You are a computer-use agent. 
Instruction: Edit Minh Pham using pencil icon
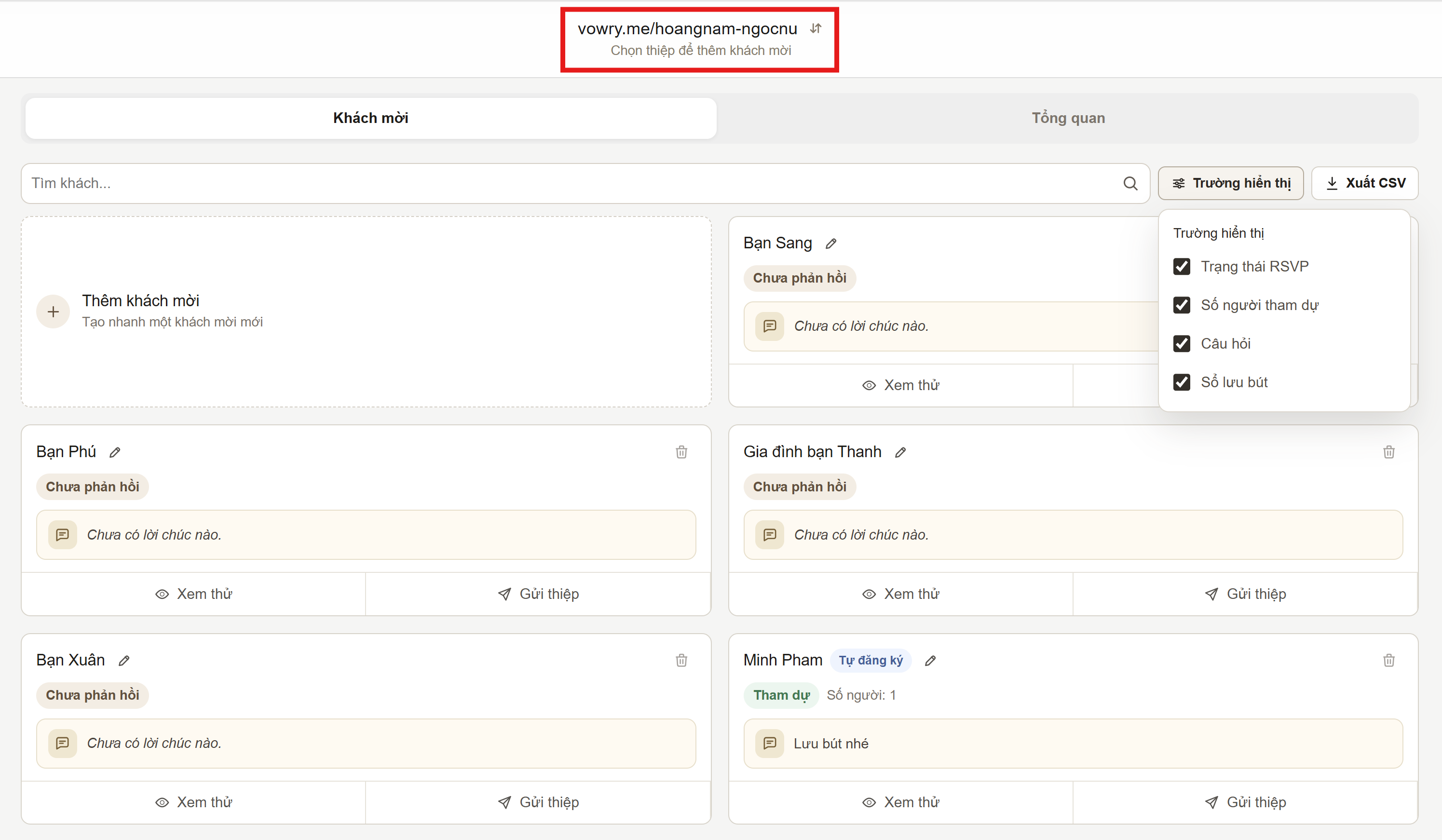930,661
